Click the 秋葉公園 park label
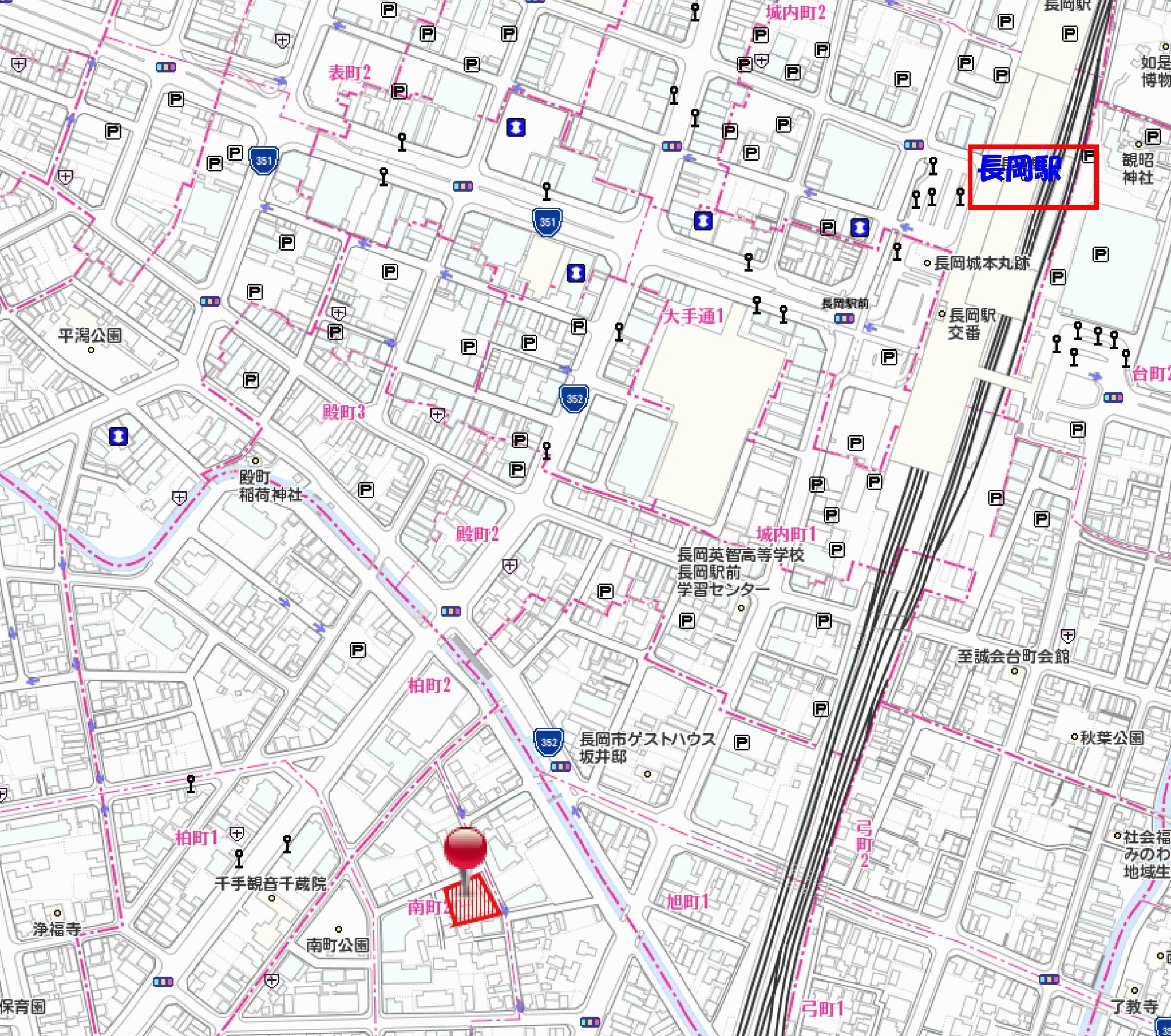Screen dimensions: 1171x1036 1112,737
